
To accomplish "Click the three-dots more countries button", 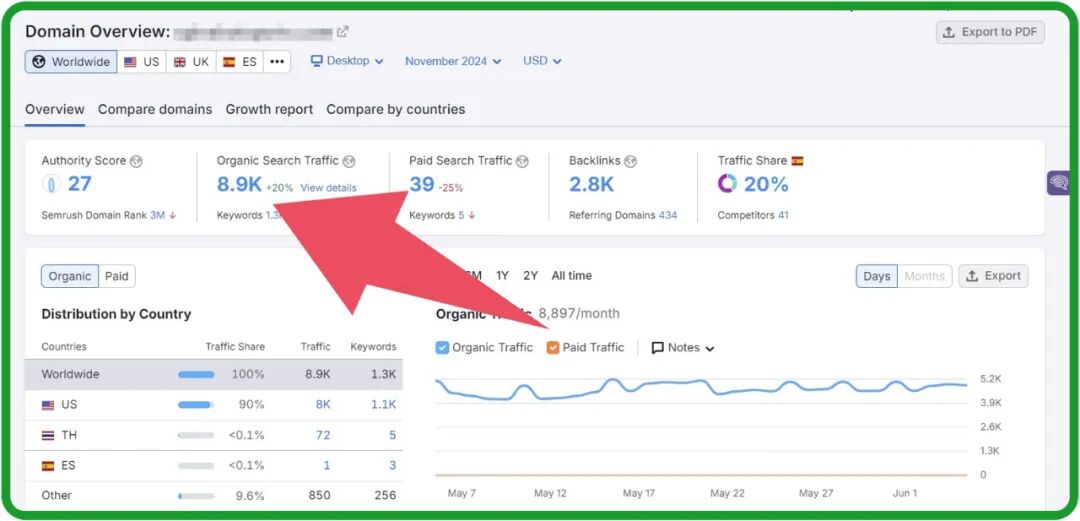I will (x=277, y=62).
